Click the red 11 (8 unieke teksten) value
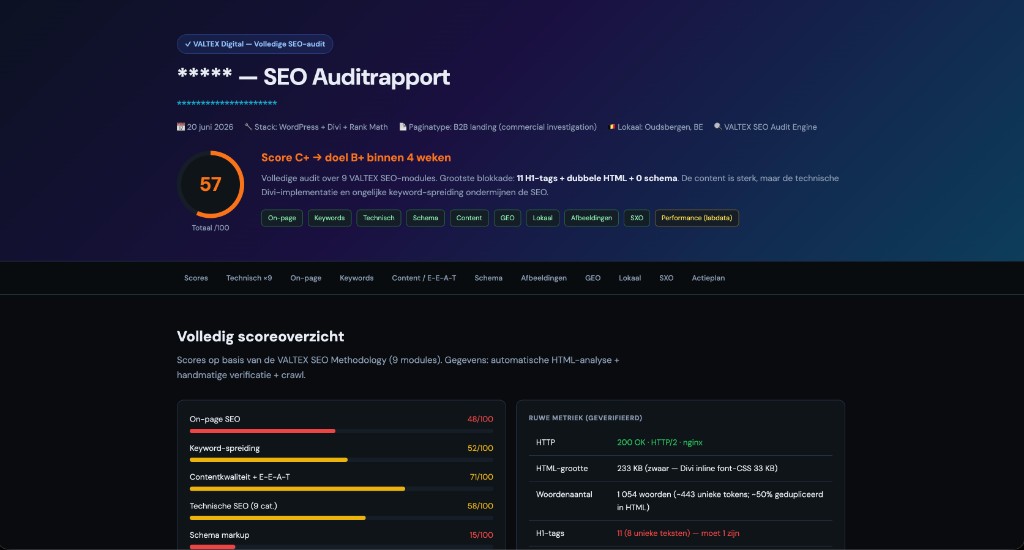Image resolution: width=1024 pixels, height=550 pixels. 678,533
